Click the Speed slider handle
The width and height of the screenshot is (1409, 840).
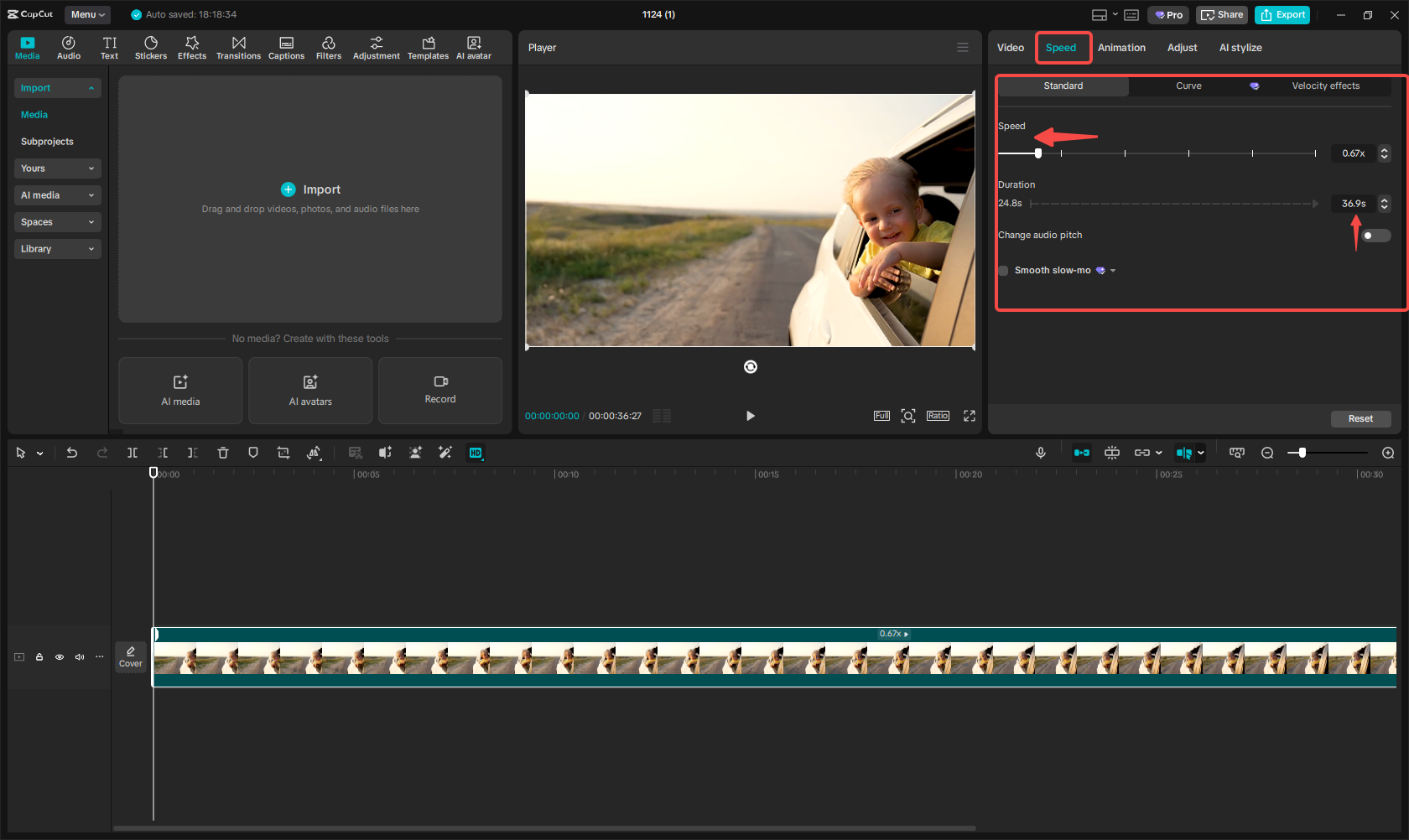pos(1038,153)
